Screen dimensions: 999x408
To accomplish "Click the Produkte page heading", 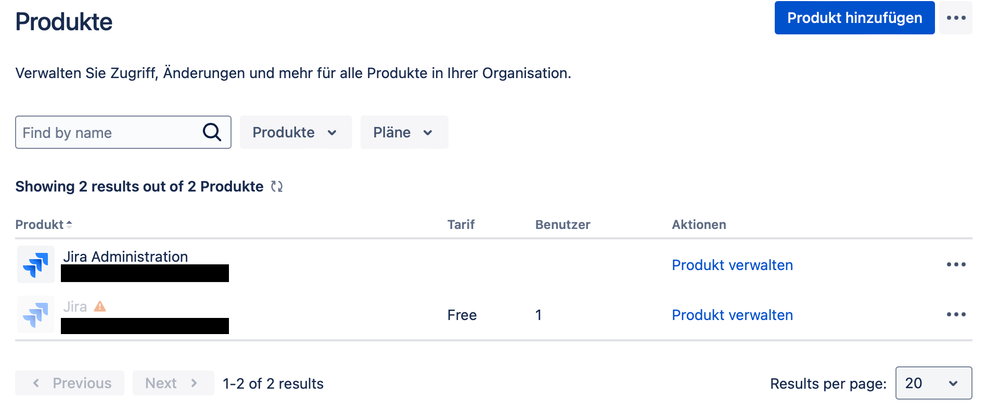I will [64, 22].
